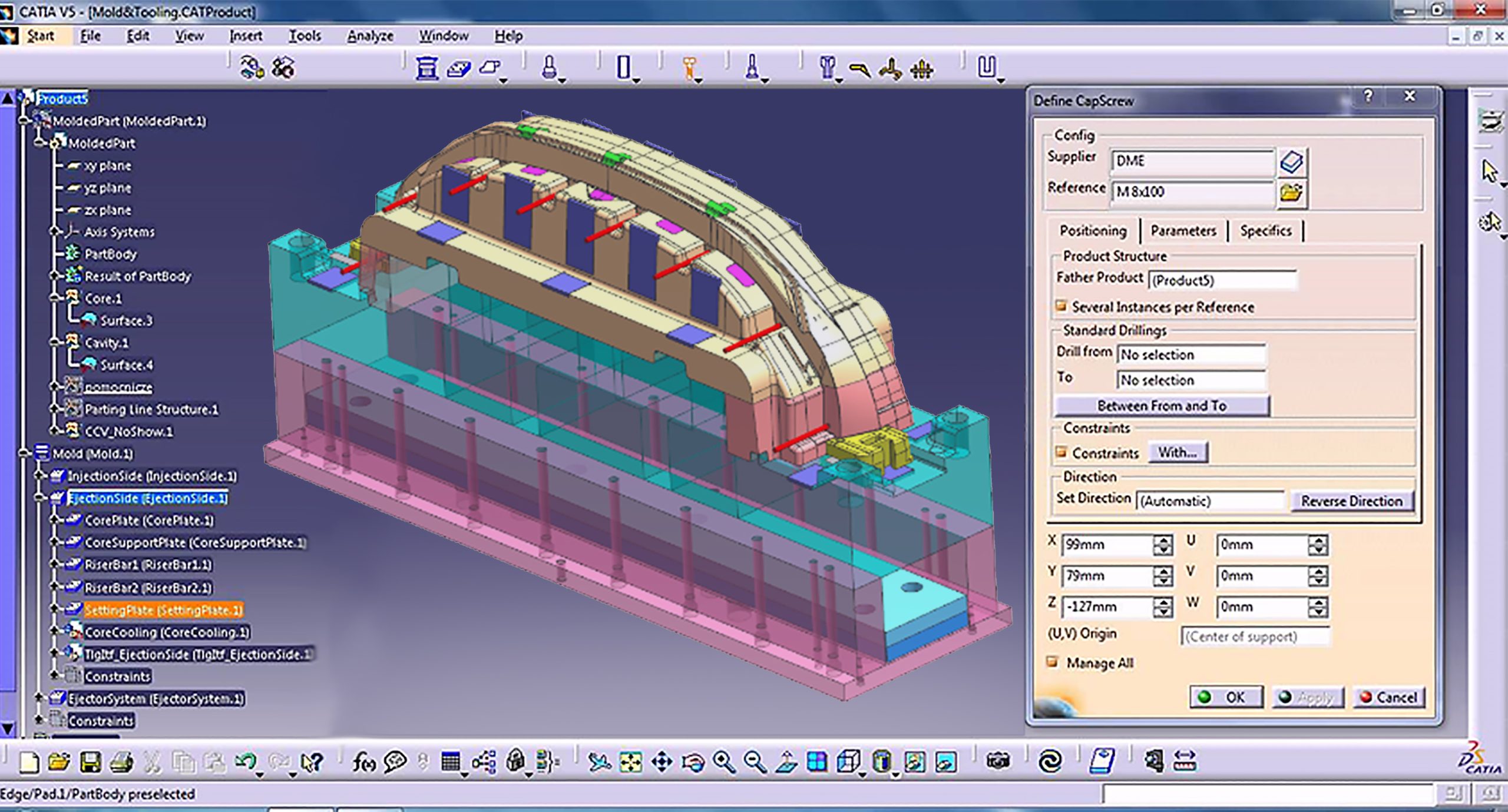Click the Undo arrow icon
The height and width of the screenshot is (812, 1508).
pos(245,762)
